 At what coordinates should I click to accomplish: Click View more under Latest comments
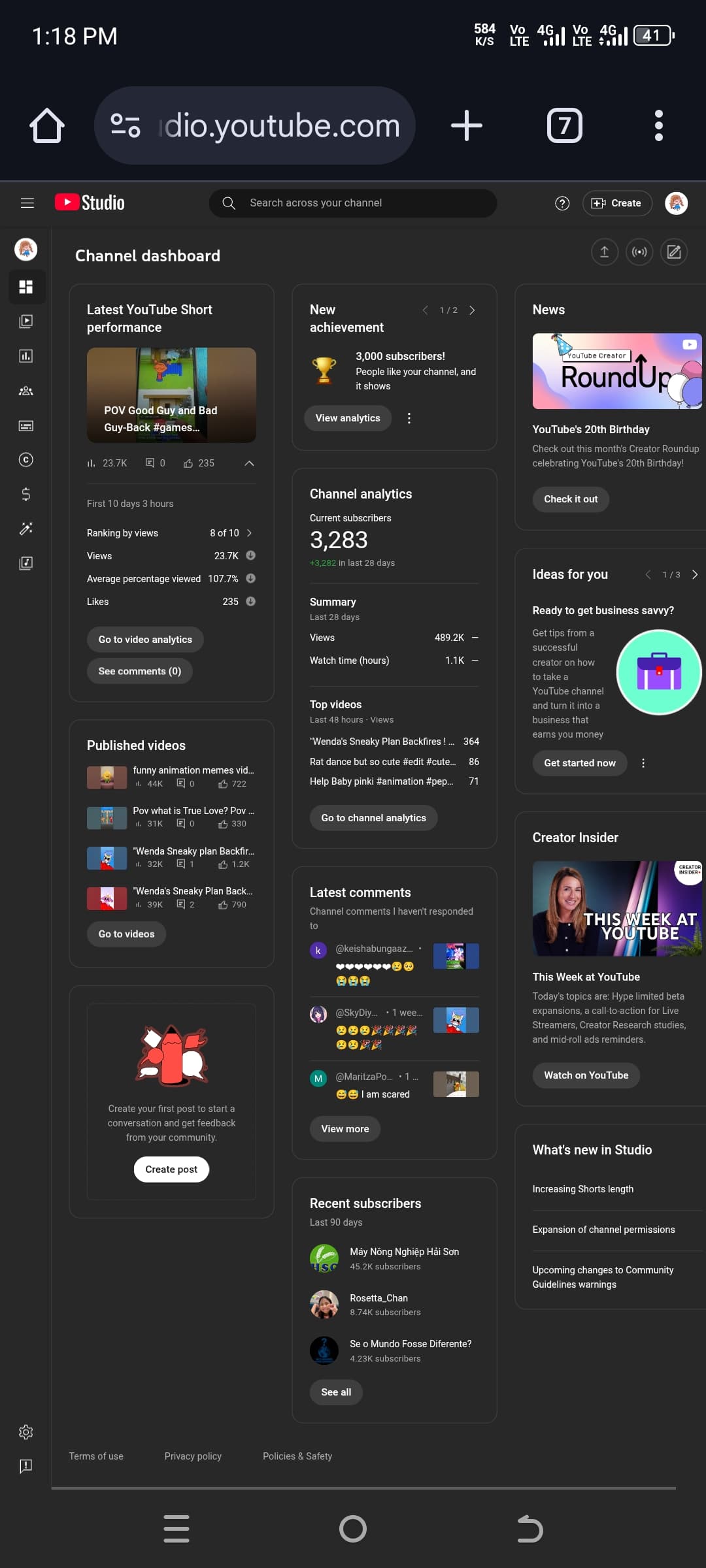pyautogui.click(x=345, y=1129)
